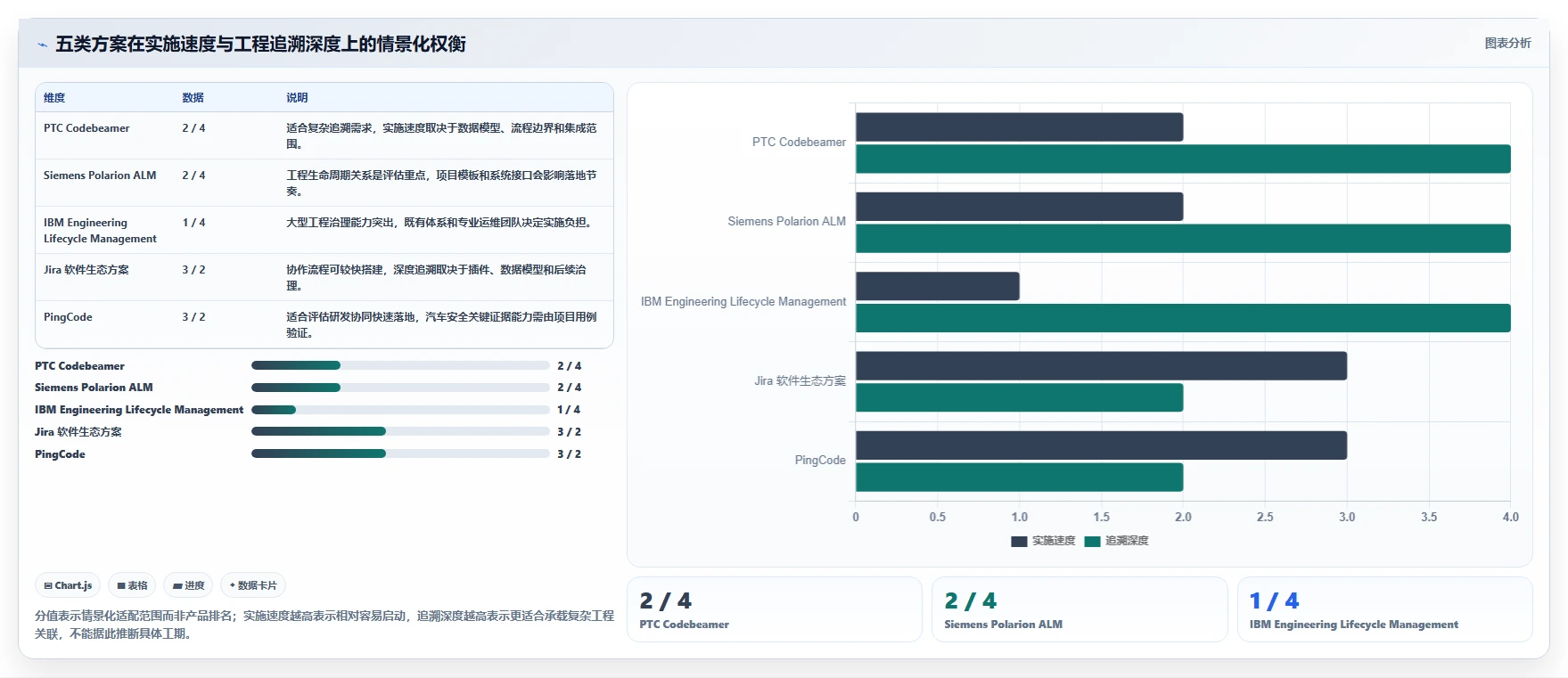Click the Jira 软件生态方案 chart axis label
This screenshot has width=1568, height=678.
point(800,381)
